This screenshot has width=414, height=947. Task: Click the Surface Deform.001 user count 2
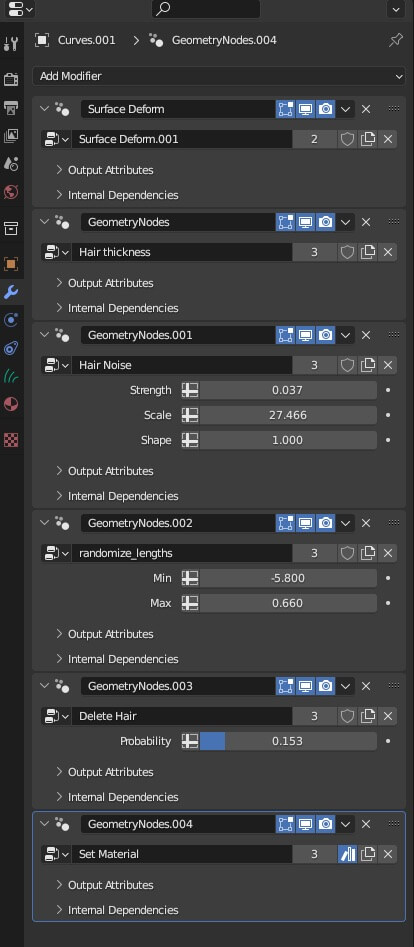point(314,139)
